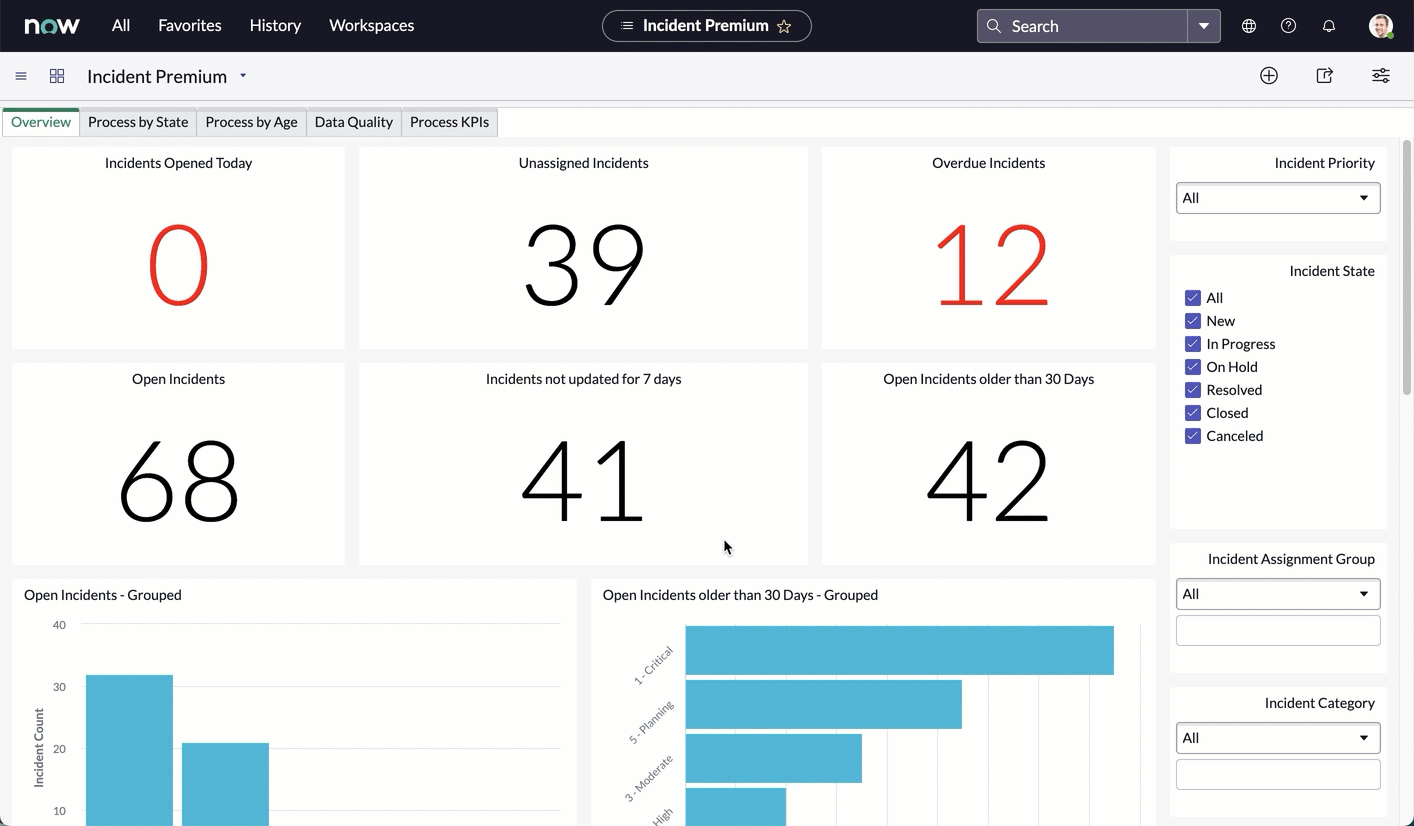The height and width of the screenshot is (826, 1414).
Task: Switch to the Process KPIs tab
Action: coord(450,122)
